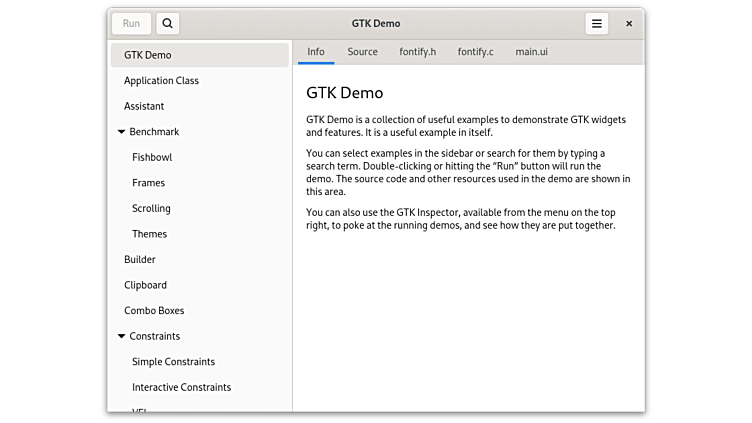Screen dimensions: 752x423
Task: Click the search magnifier icon
Action: click(x=168, y=23)
